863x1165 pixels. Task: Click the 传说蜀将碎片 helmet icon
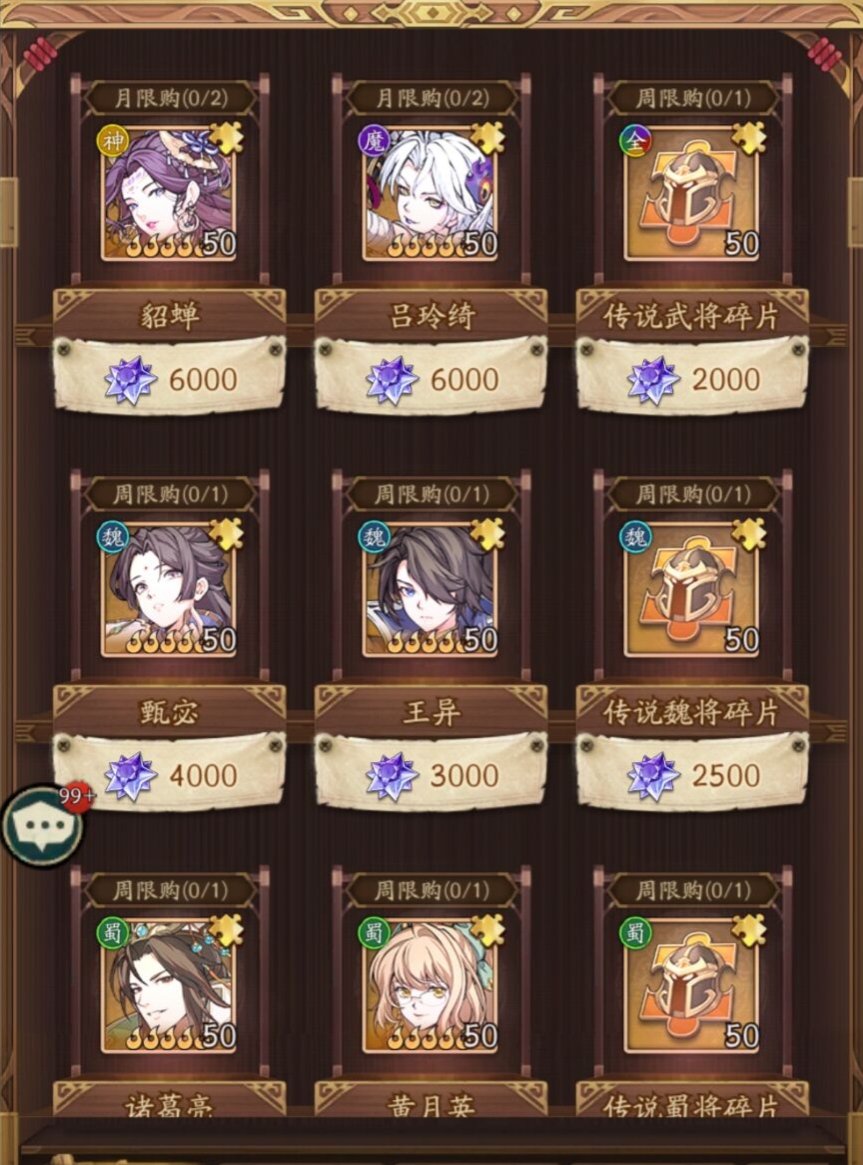coord(691,986)
